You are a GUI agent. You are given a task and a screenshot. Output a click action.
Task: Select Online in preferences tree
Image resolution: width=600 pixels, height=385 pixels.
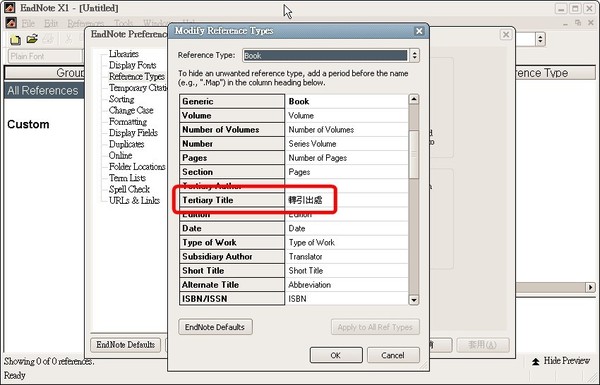120,155
